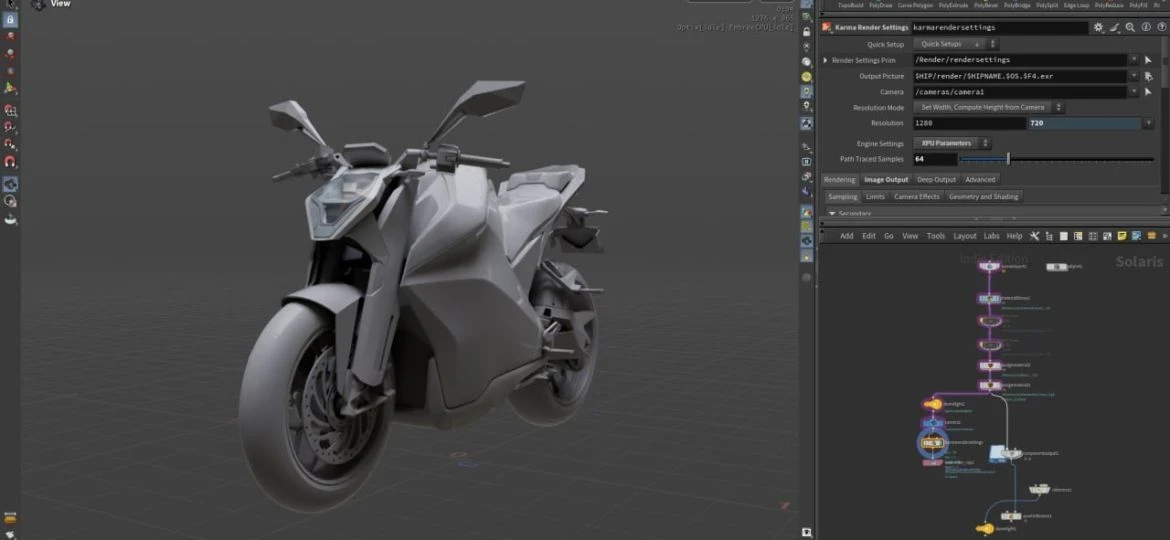The width and height of the screenshot is (1170, 540).
Task: Open Quick Setups dropdown
Action: click(955, 44)
